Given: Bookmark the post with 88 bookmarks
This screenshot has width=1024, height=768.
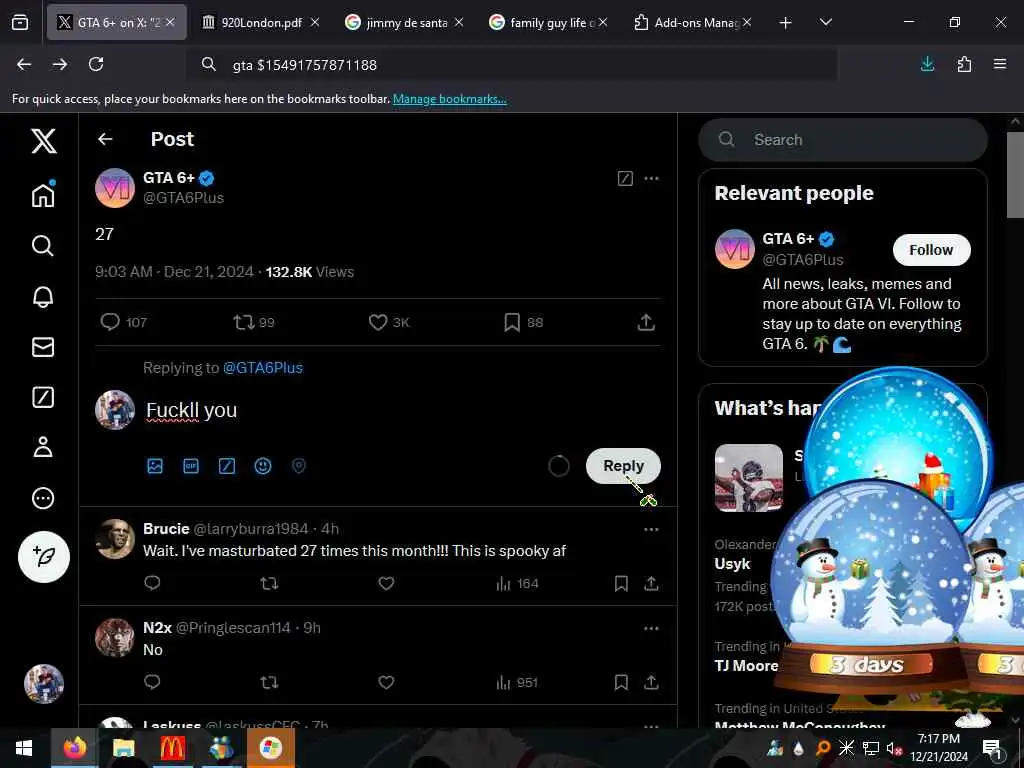Looking at the screenshot, I should (523, 322).
